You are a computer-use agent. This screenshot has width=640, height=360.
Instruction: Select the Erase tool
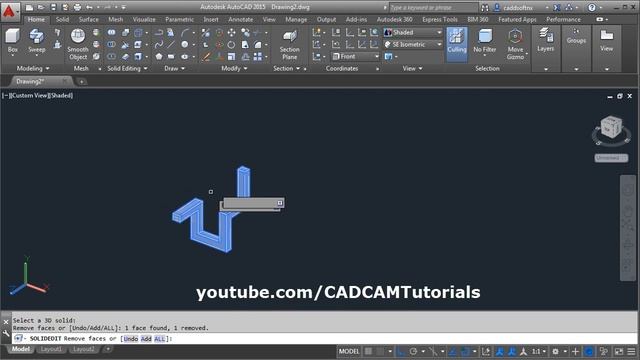pyautogui.click(x=207, y=57)
